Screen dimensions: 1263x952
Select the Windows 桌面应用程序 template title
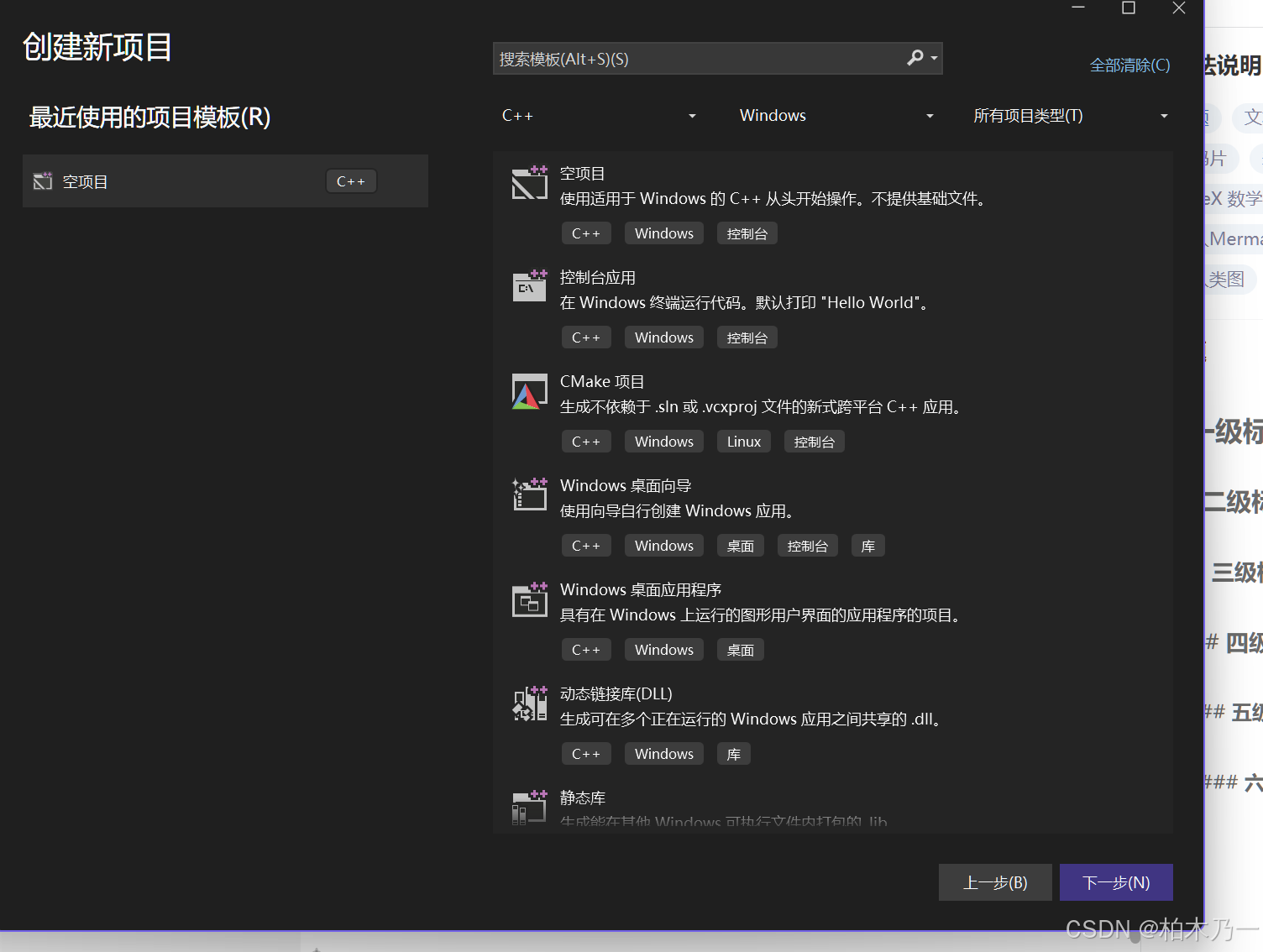click(641, 590)
